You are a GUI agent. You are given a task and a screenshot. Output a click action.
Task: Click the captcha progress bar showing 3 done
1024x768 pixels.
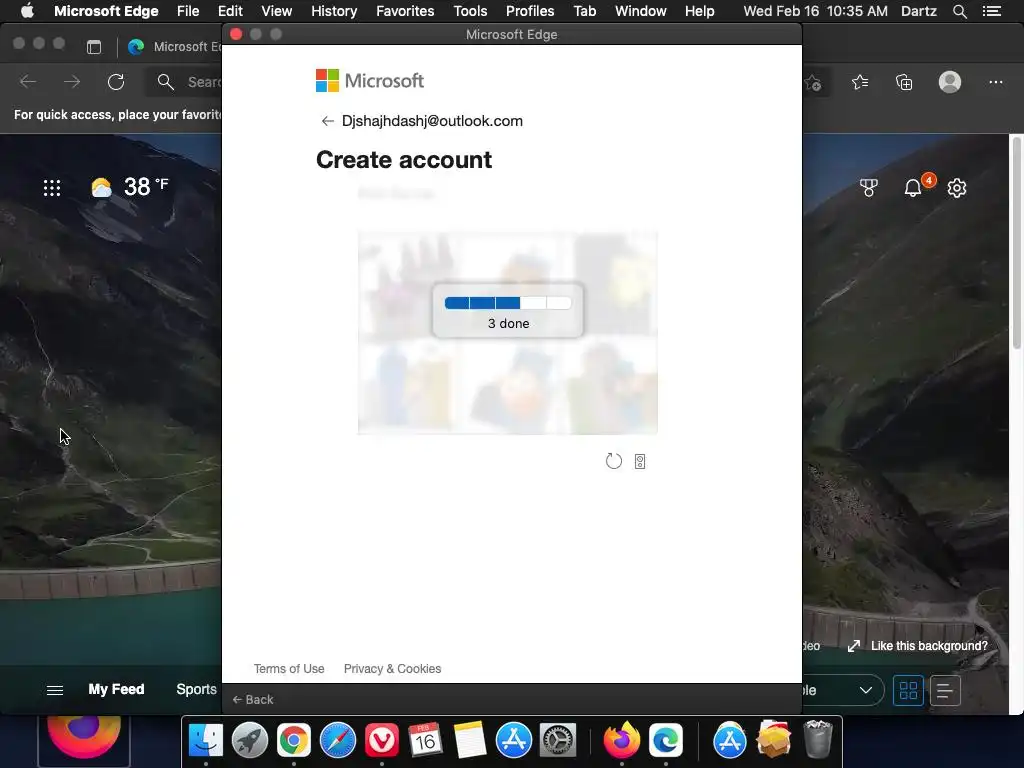(507, 303)
